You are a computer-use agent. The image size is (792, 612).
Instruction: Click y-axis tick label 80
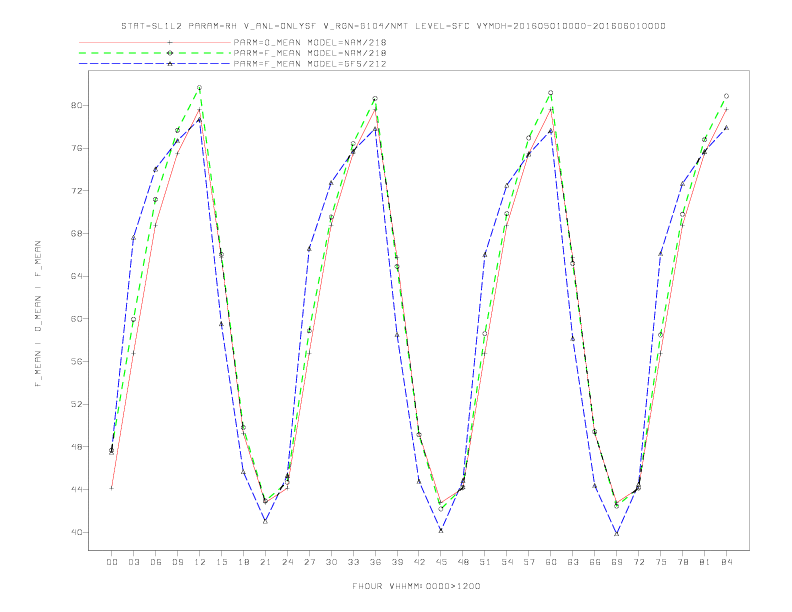75,106
